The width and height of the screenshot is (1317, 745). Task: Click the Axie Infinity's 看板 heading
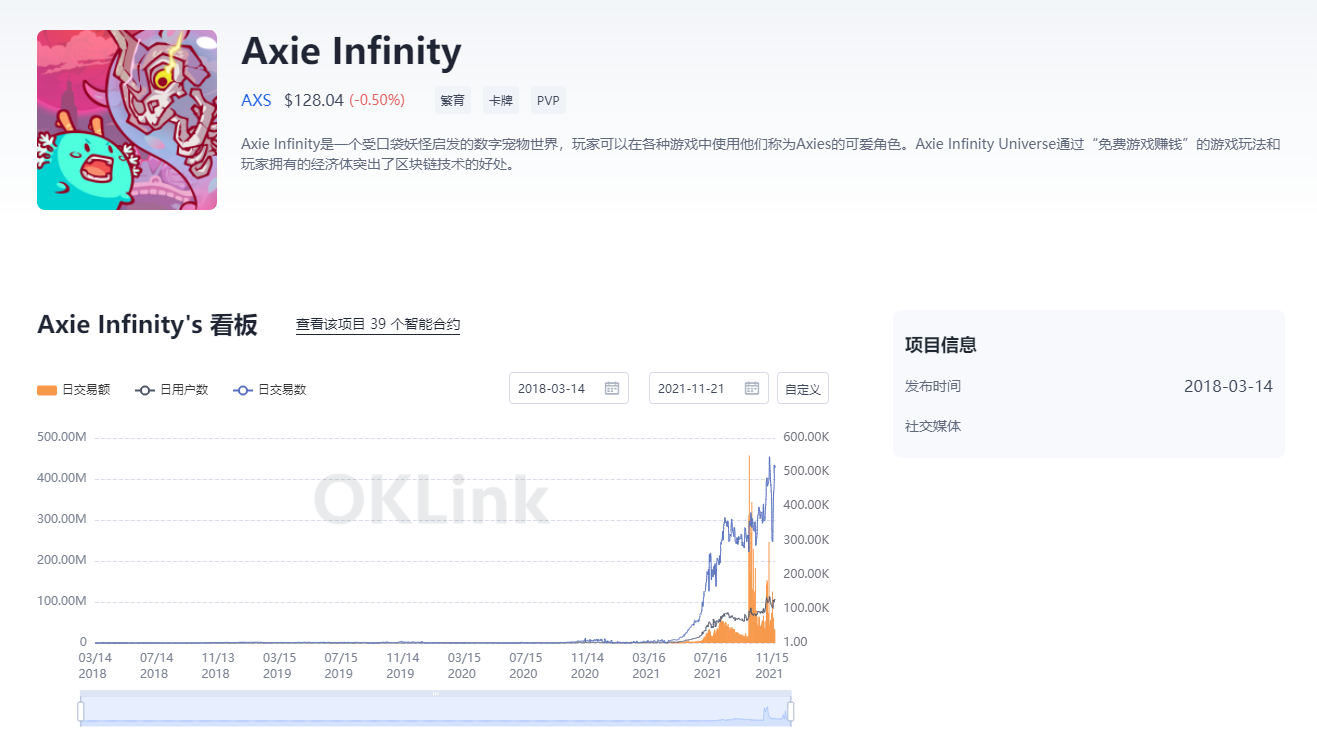[147, 325]
